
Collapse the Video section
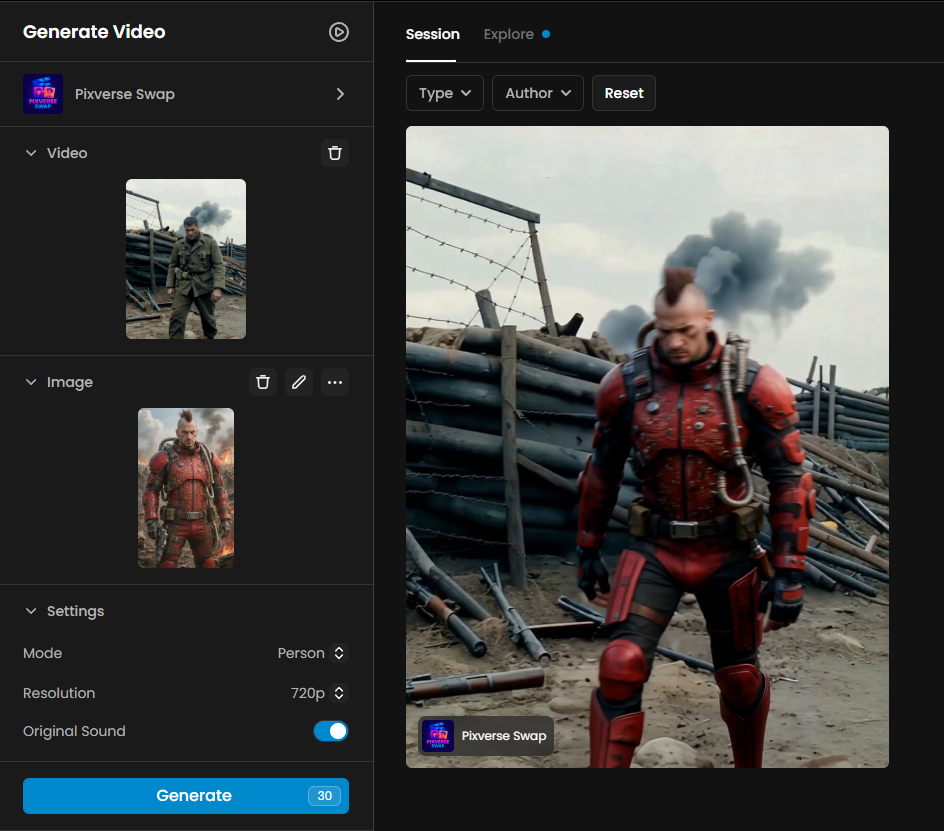pyautogui.click(x=31, y=153)
